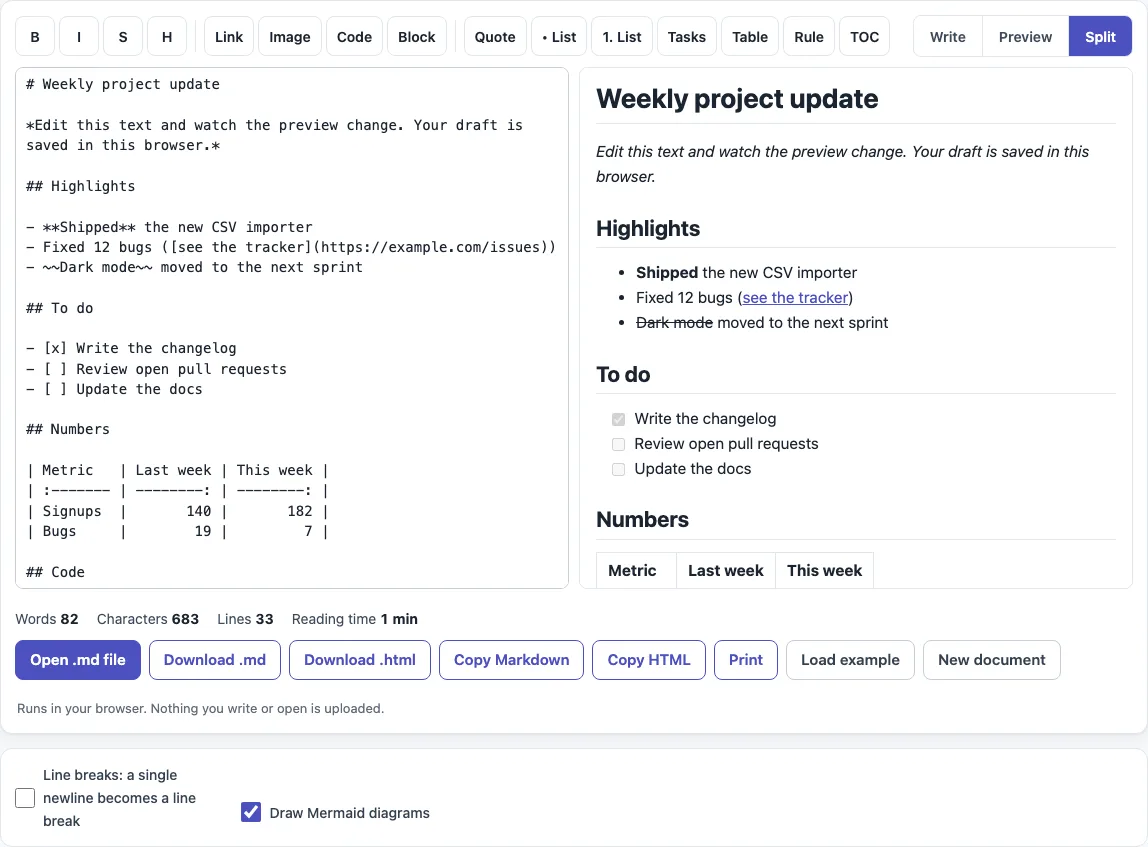The width and height of the screenshot is (1148, 847).
Task: Insert a table of contents with TOC
Action: coord(865,37)
